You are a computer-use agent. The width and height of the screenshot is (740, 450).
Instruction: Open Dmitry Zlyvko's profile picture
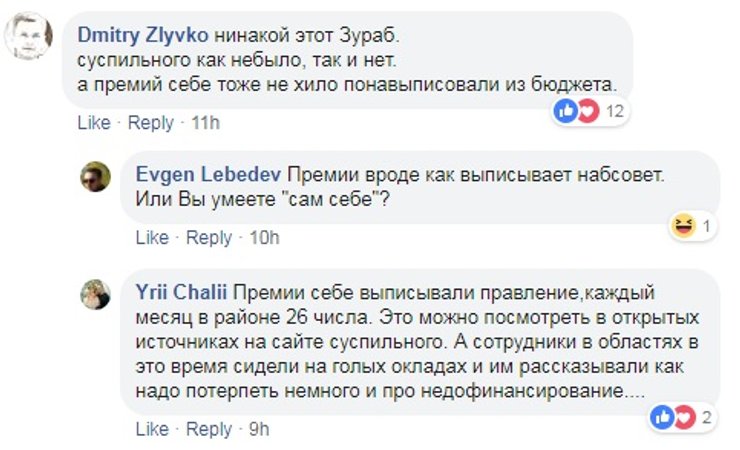30,38
